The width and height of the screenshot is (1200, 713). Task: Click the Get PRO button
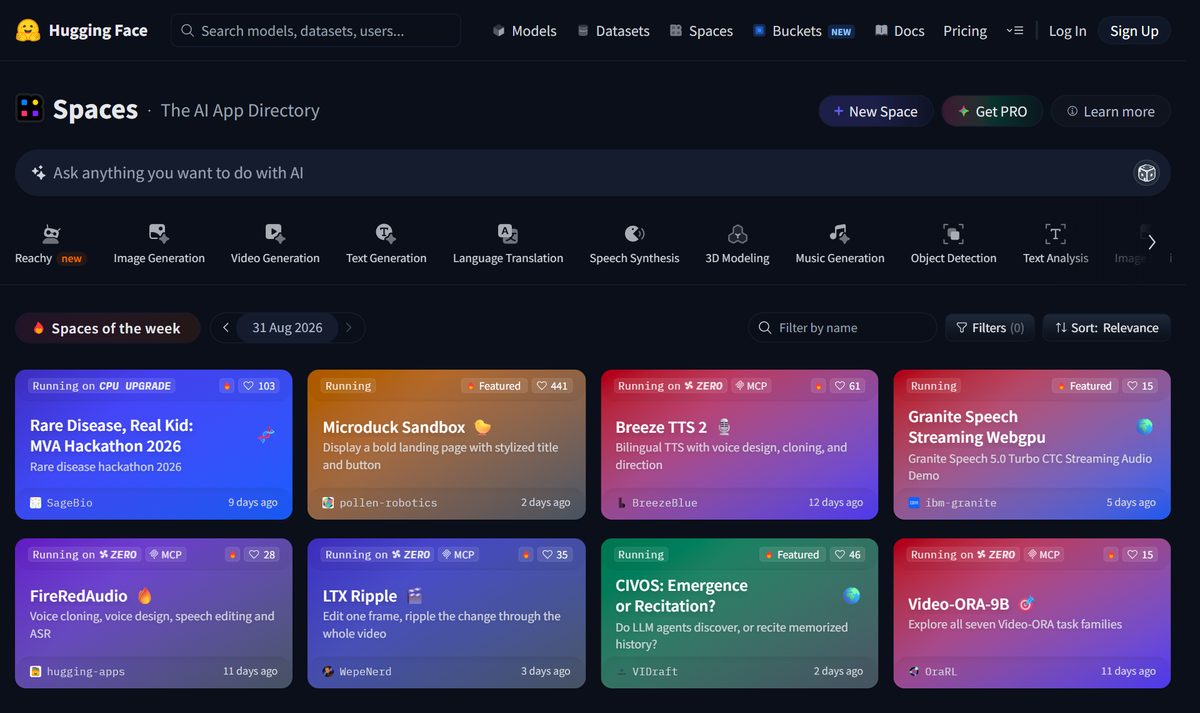tap(992, 111)
